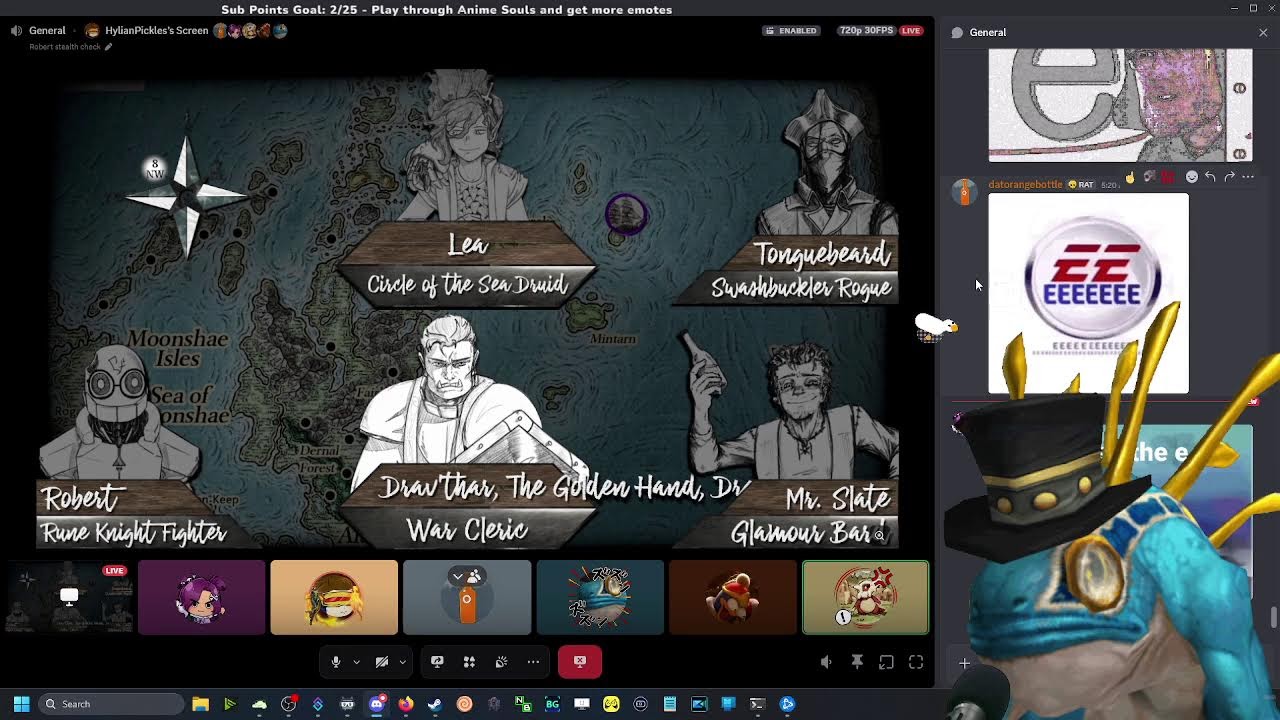The image size is (1280, 720).
Task: Click the plus attach button in chat
Action: [964, 663]
